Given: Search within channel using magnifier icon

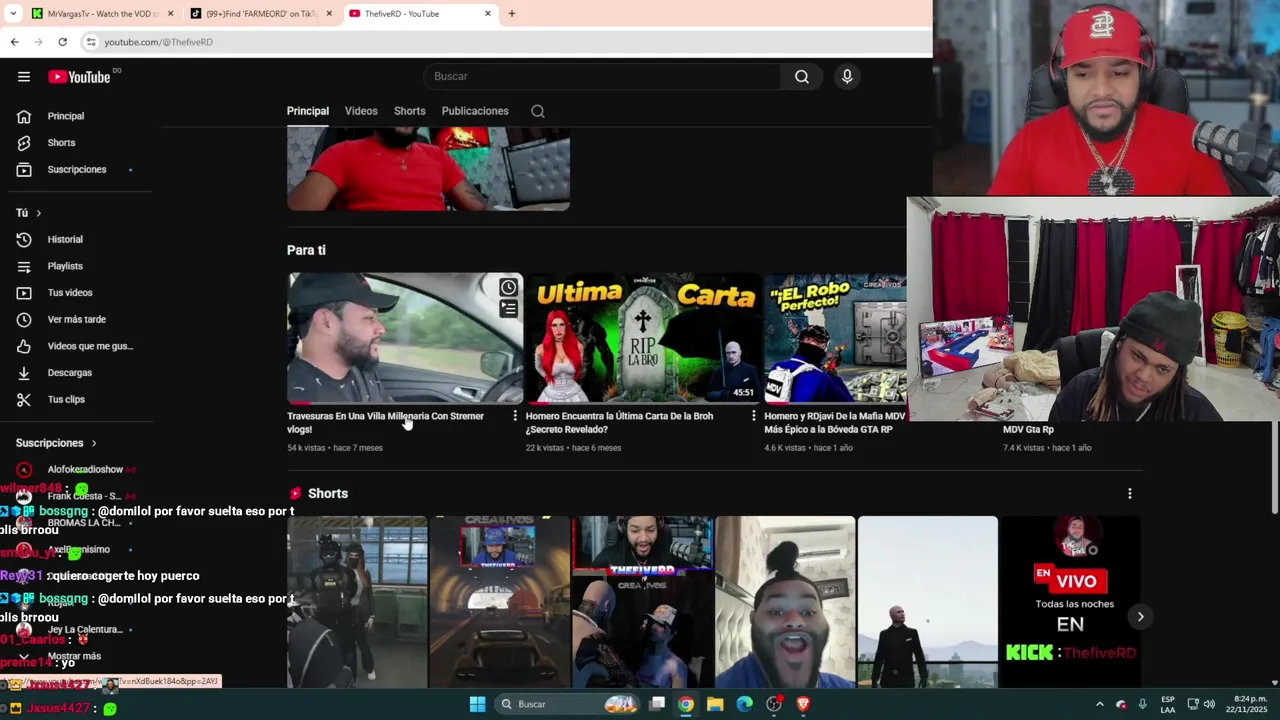Looking at the screenshot, I should [538, 111].
